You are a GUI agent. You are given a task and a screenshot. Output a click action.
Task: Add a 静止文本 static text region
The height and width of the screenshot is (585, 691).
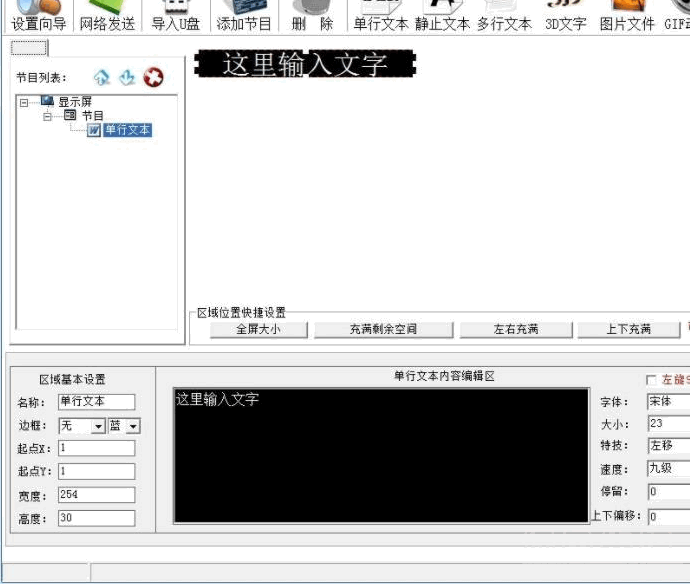pos(442,16)
